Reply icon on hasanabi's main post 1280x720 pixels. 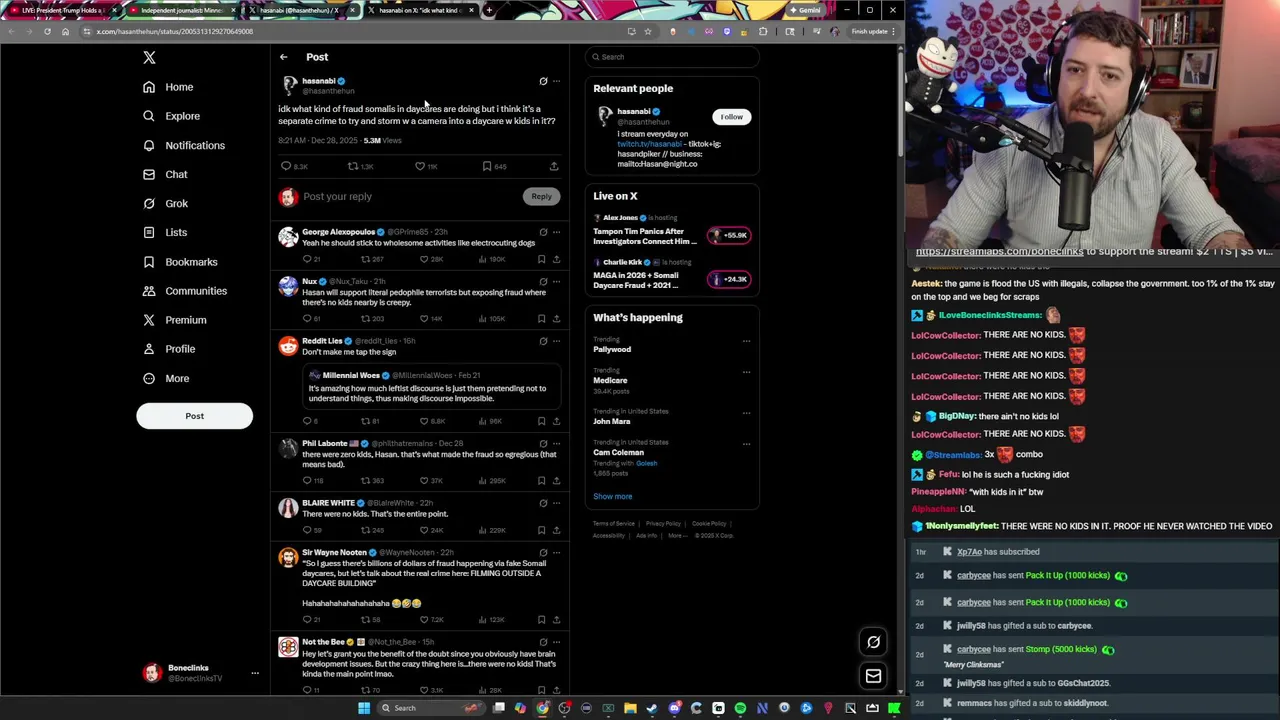(x=286, y=166)
